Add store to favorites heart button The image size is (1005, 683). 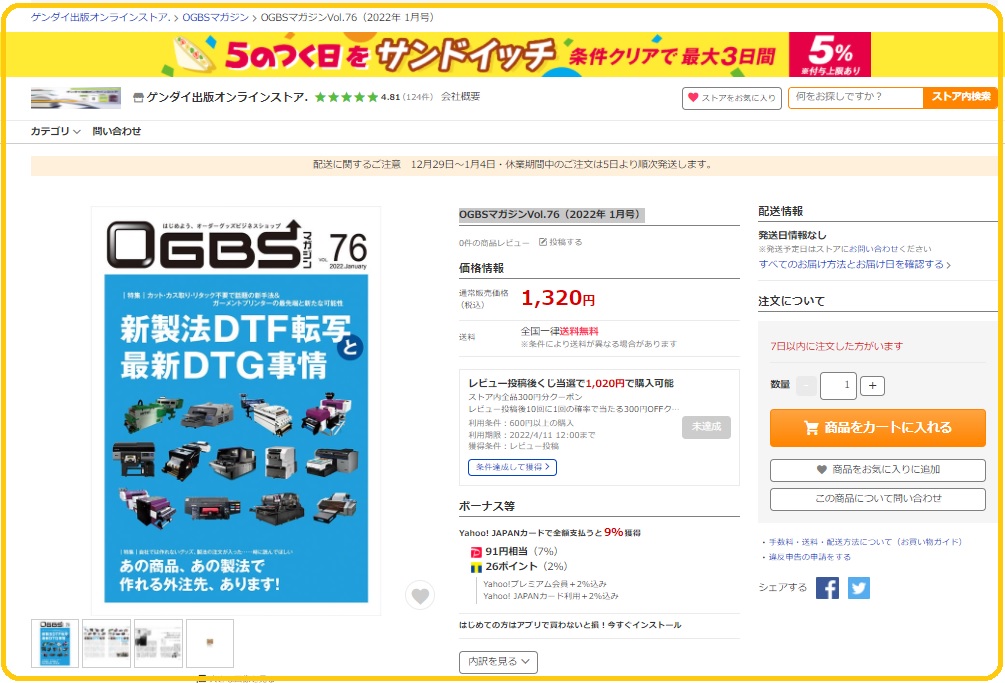[x=731, y=98]
